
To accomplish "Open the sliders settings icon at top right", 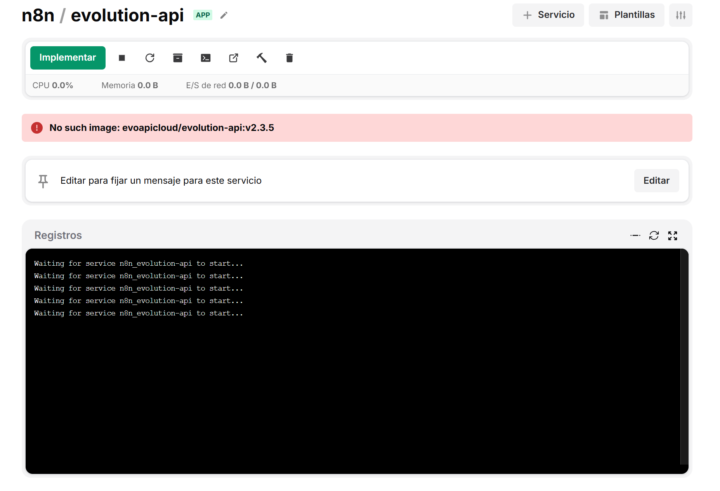I will (681, 15).
